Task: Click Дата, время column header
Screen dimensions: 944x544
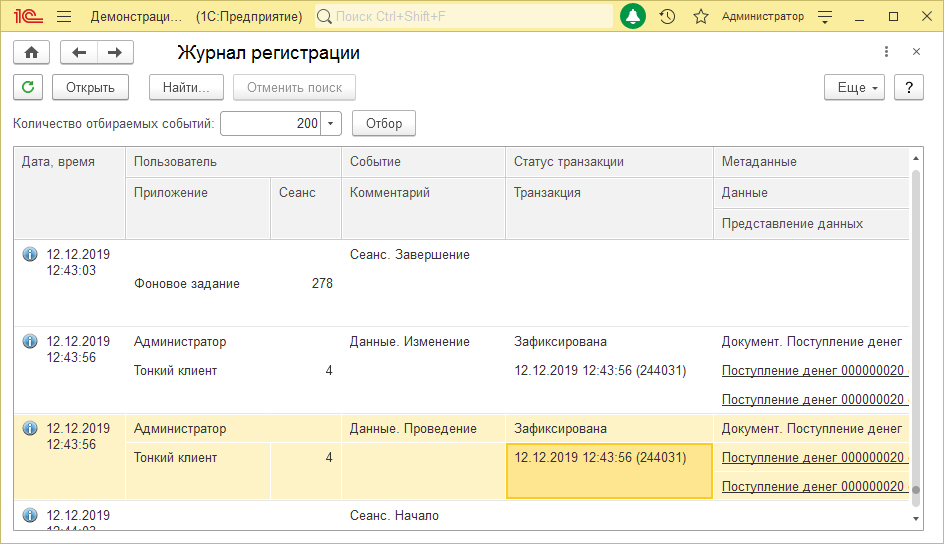Action: (x=70, y=193)
